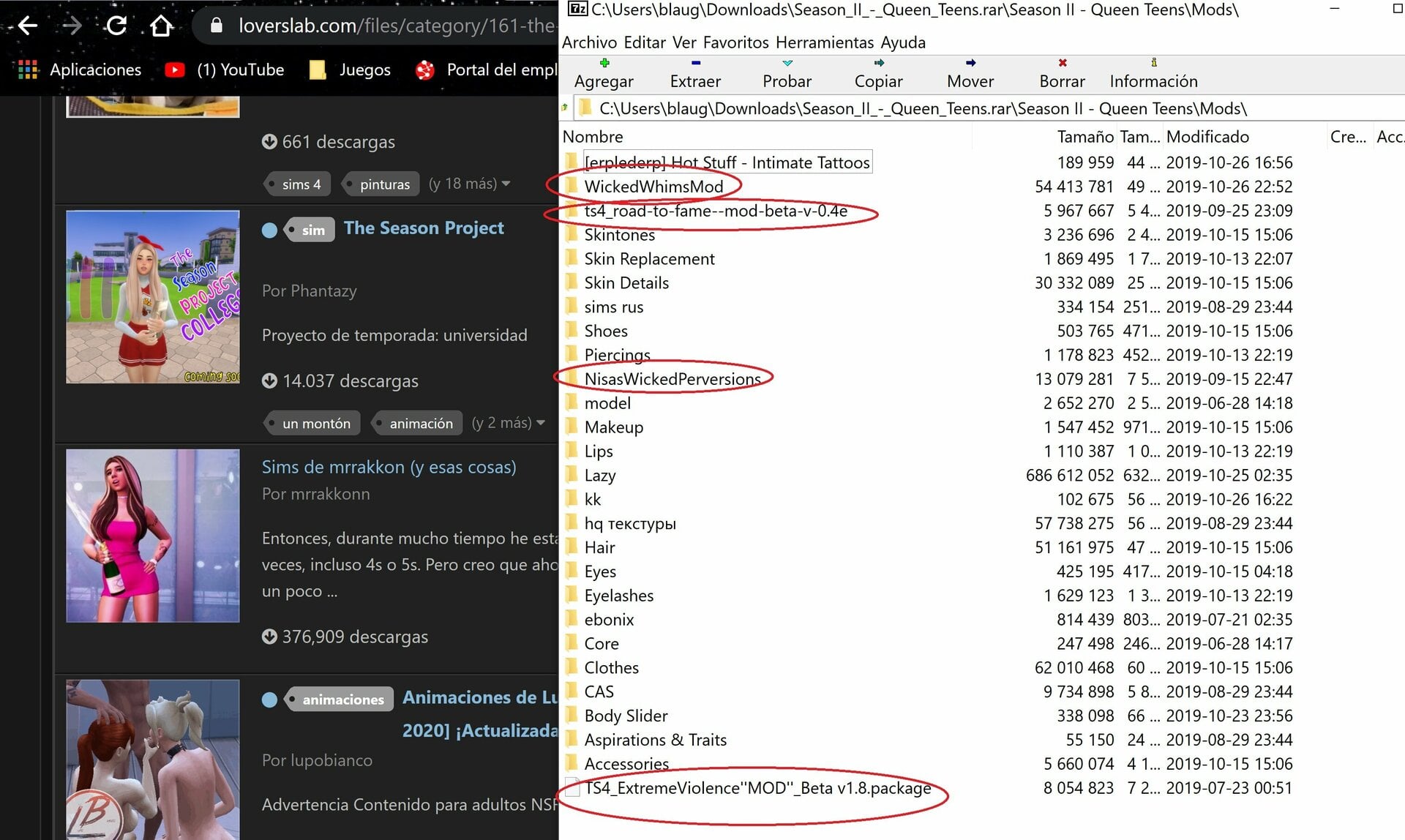This screenshot has width=1405, height=840.
Task: Open the mrrakkon Sims thumbnail image
Action: pyautogui.click(x=152, y=536)
